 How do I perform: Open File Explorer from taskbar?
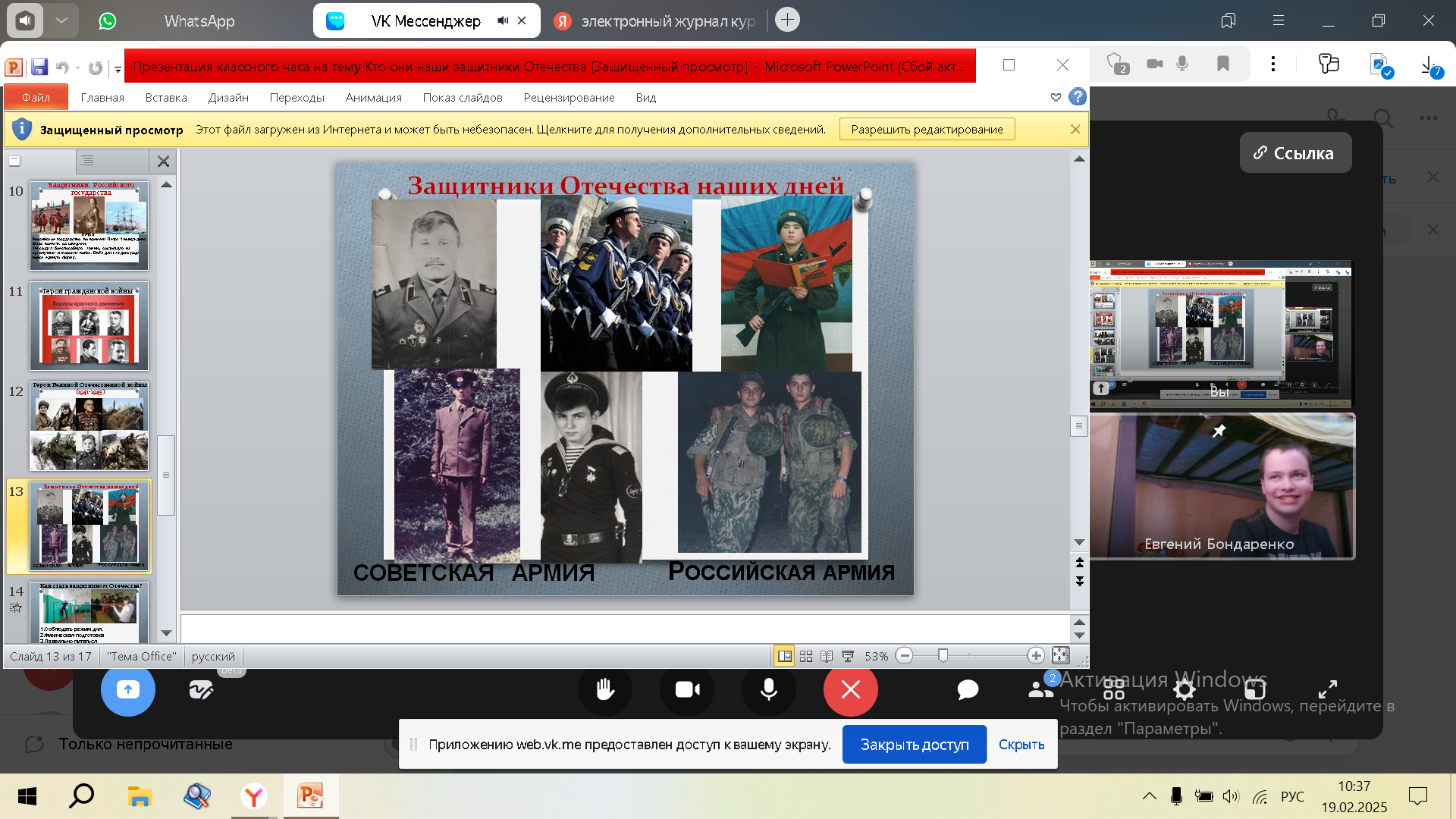pos(140,796)
